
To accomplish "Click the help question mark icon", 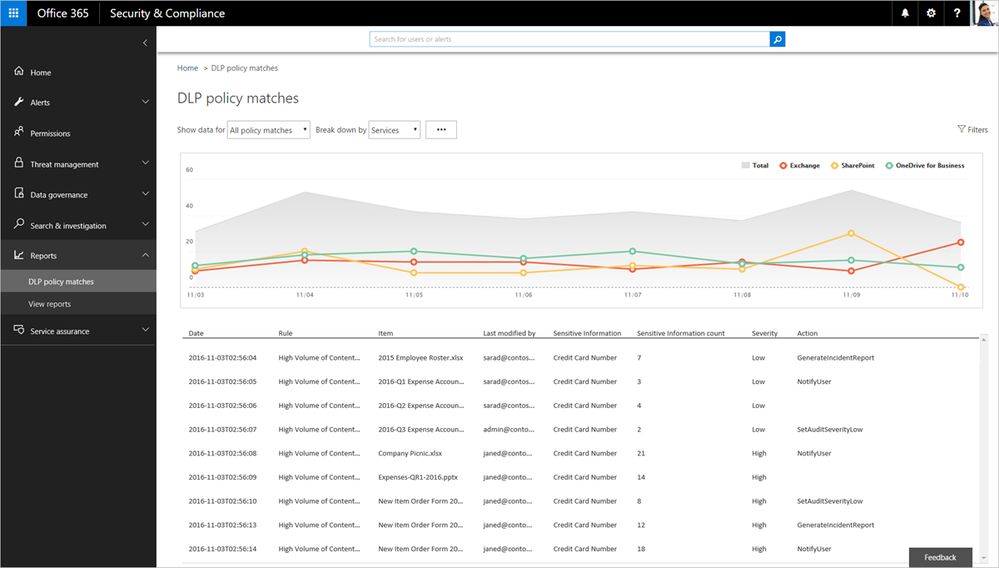I will click(957, 13).
